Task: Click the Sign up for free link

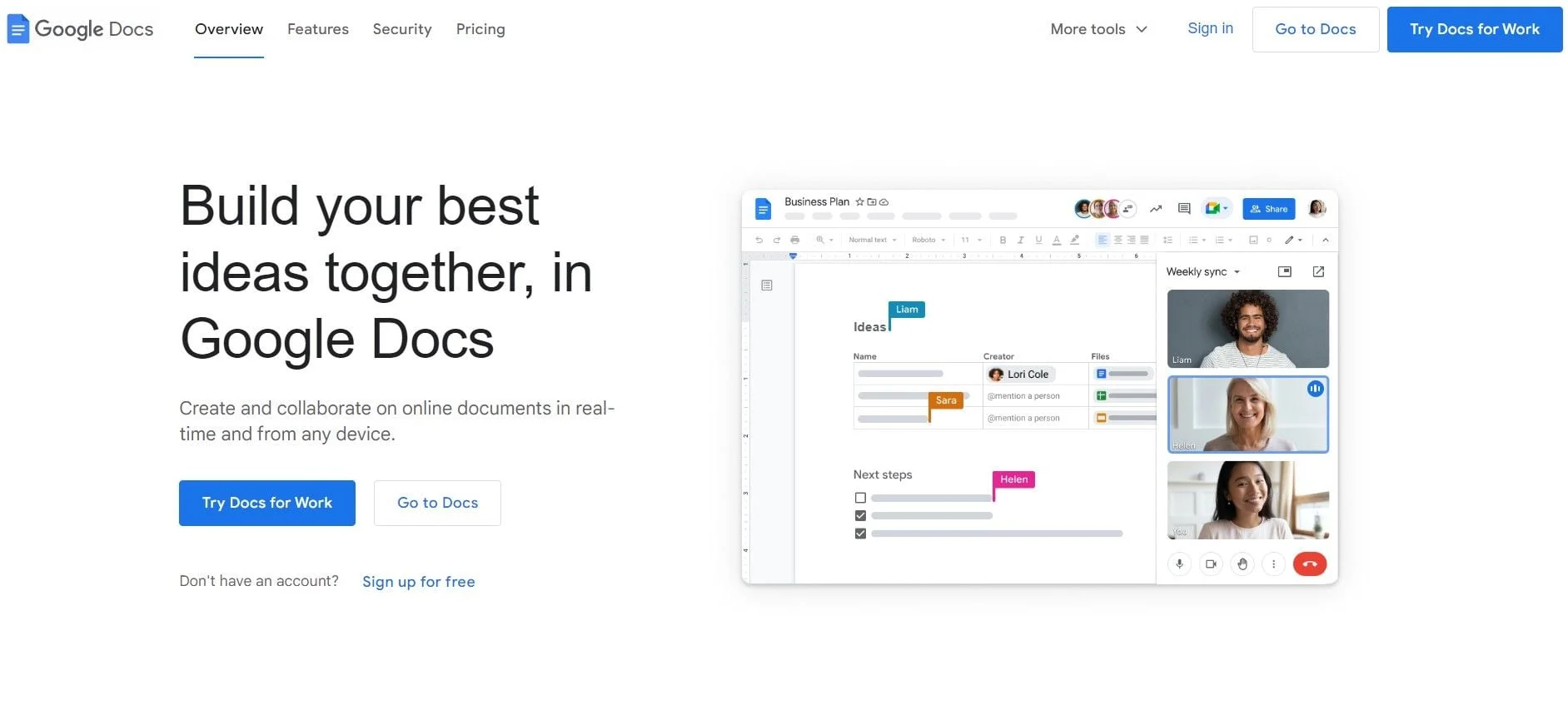Action: (418, 582)
